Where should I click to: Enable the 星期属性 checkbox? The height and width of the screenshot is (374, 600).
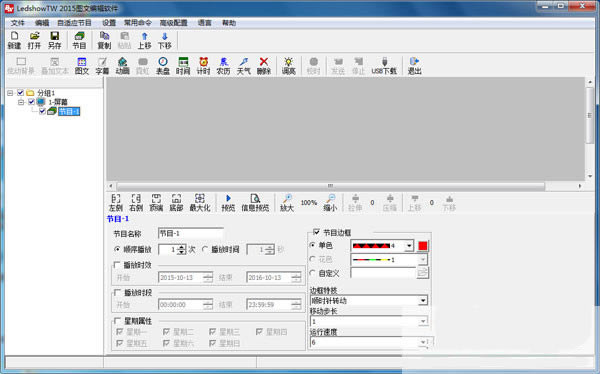(x=117, y=321)
